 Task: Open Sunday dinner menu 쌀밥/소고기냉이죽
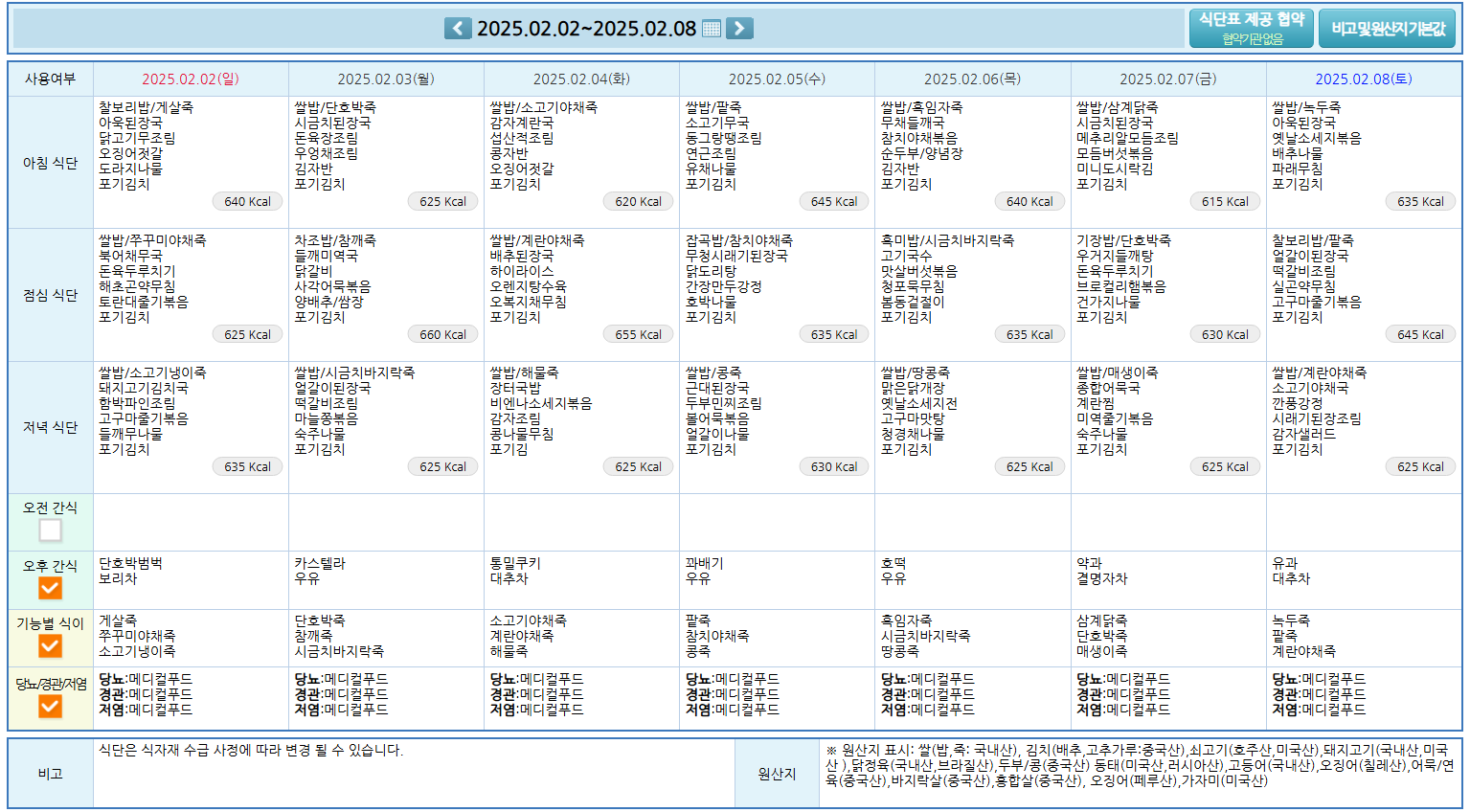tap(152, 372)
